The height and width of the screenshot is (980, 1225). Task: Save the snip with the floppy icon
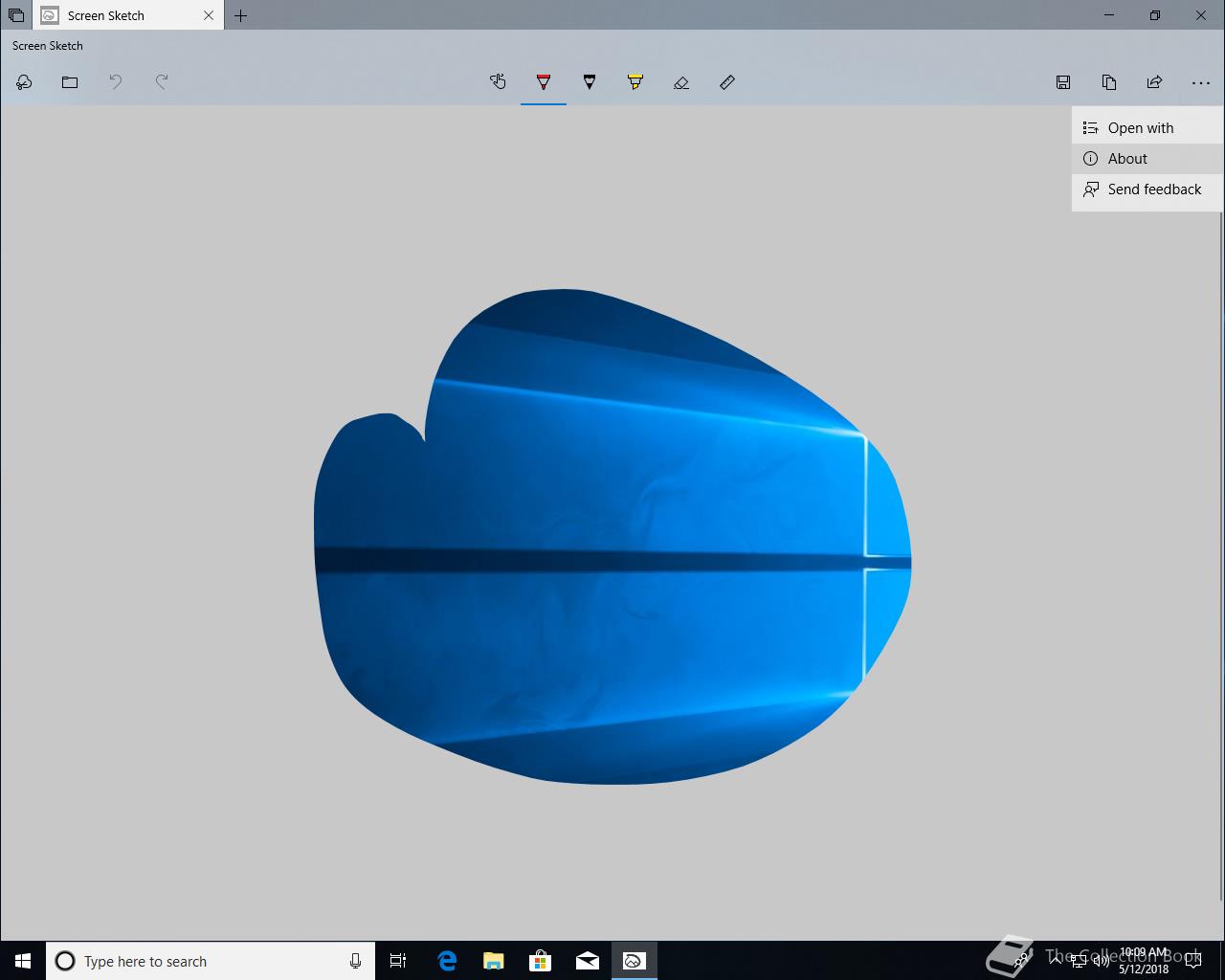coord(1063,82)
